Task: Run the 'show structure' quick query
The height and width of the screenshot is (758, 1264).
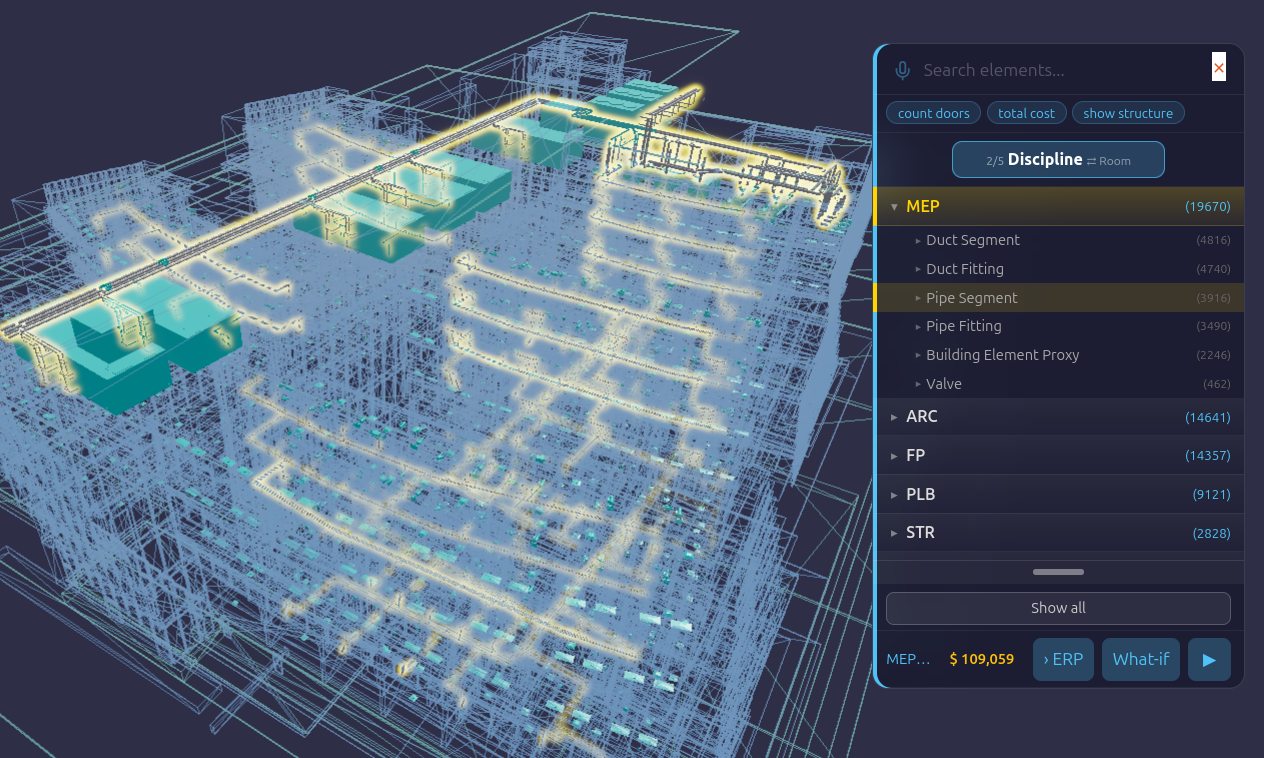Action: click(x=1128, y=113)
